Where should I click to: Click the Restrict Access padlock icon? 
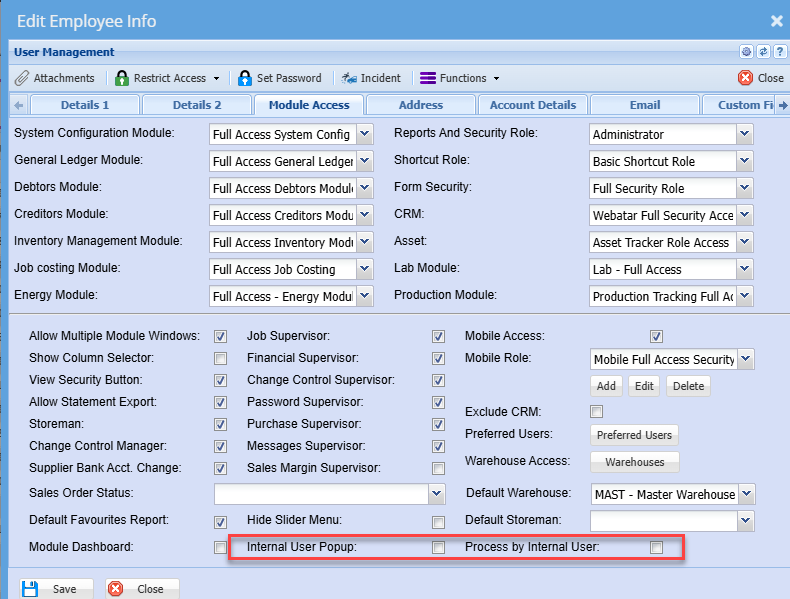(x=121, y=78)
